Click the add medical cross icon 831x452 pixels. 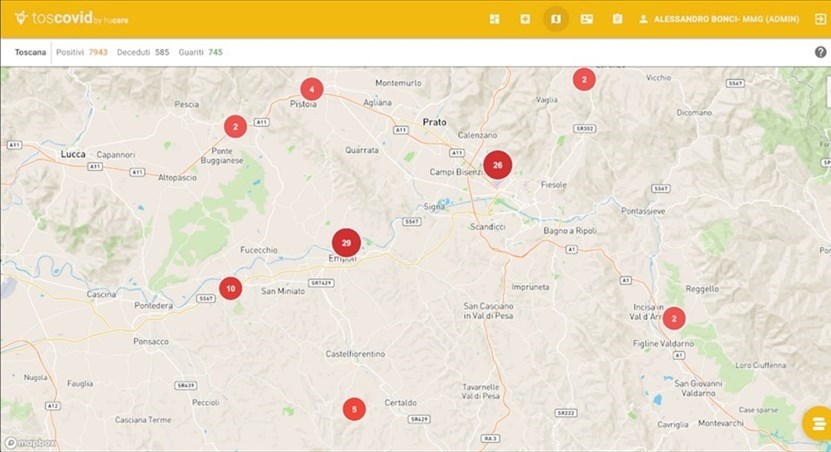(x=525, y=19)
